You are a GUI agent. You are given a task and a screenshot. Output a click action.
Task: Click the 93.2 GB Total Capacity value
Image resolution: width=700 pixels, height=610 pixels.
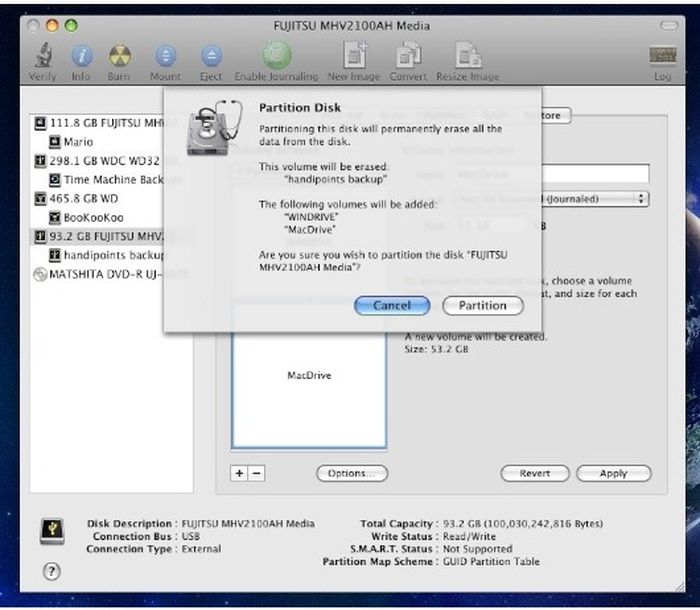click(x=523, y=523)
